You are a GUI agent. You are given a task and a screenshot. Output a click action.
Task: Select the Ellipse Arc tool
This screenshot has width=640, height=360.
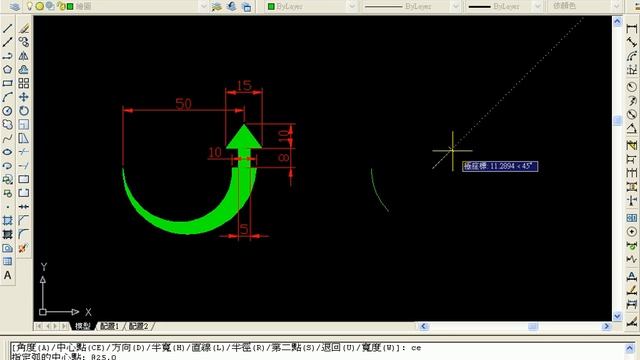tap(7, 166)
